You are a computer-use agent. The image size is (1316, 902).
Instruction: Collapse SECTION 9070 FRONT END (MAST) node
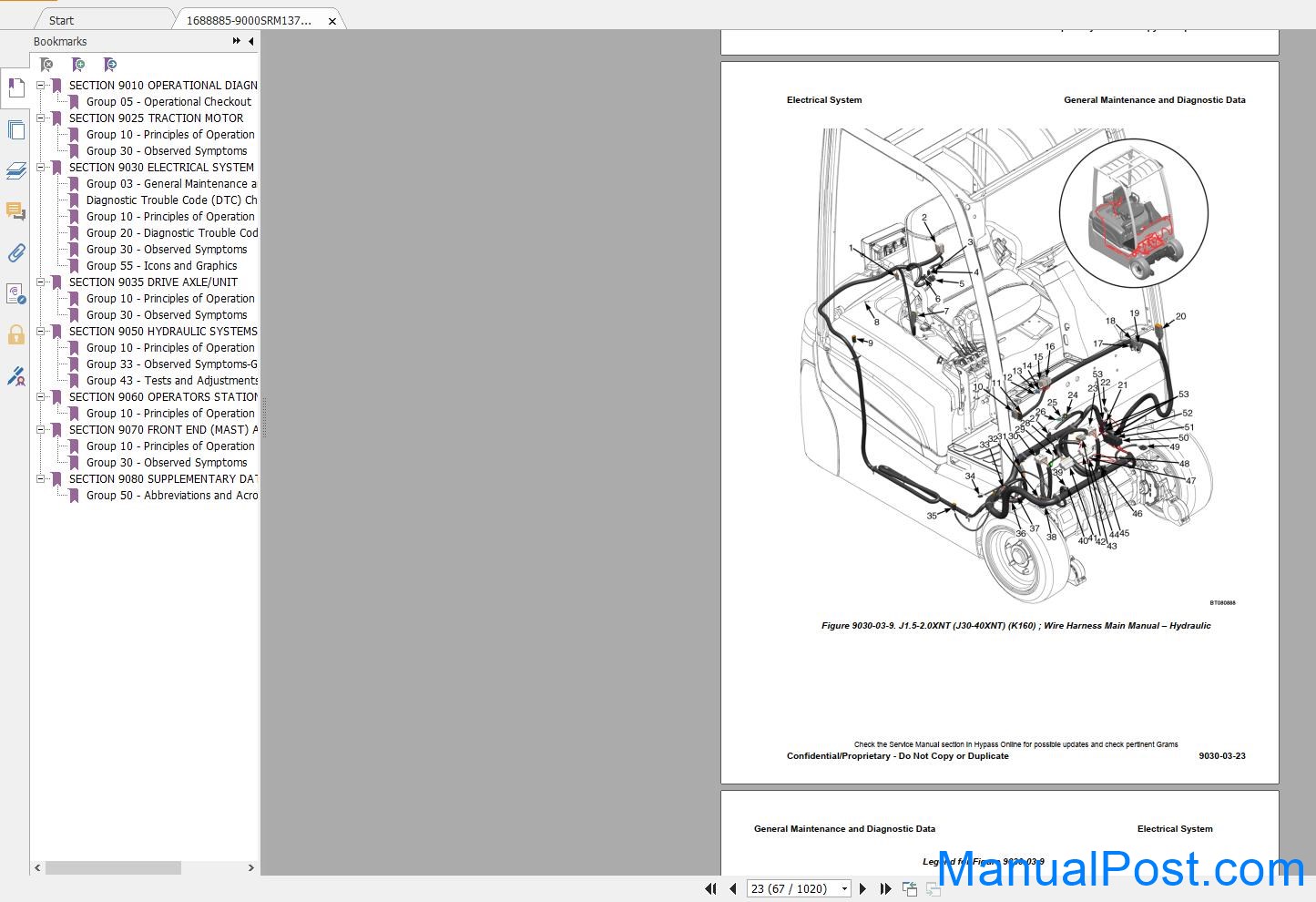(x=40, y=429)
